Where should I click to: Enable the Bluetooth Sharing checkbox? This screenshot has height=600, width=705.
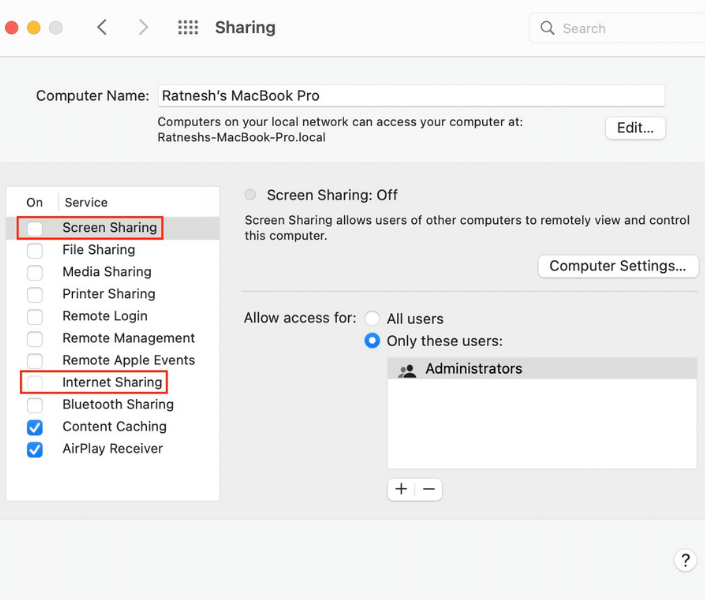[x=35, y=405]
